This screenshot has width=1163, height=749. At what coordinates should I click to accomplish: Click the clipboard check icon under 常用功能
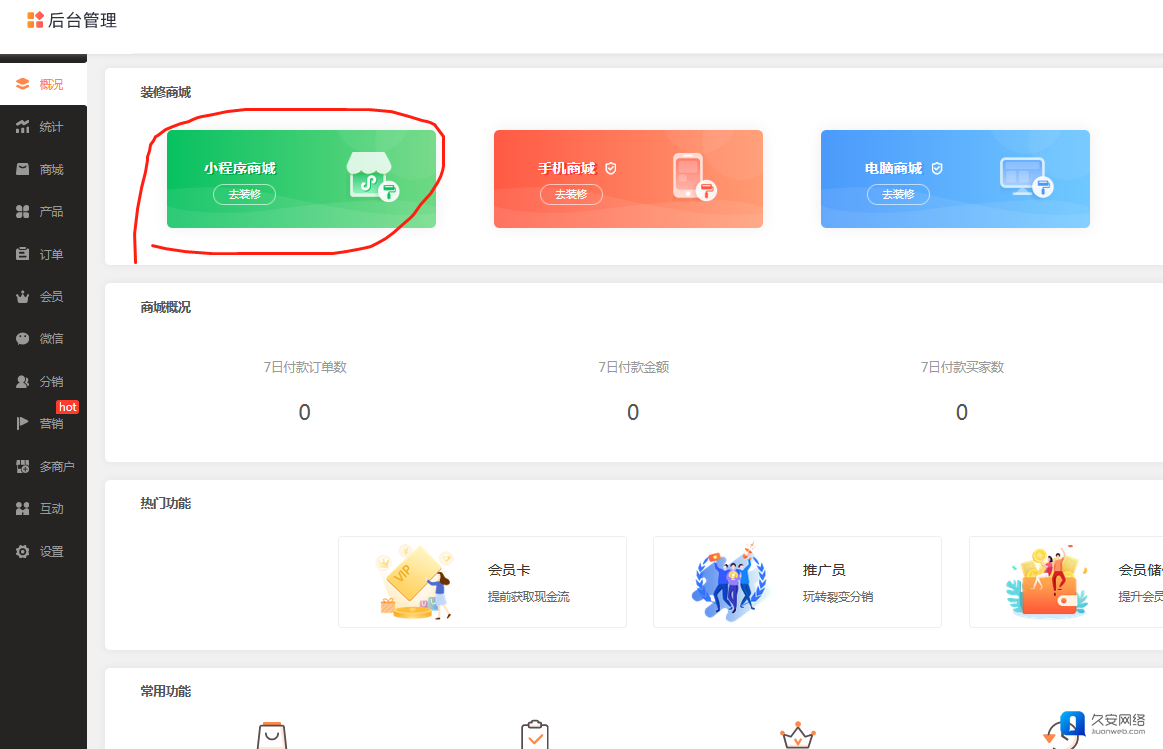535,735
